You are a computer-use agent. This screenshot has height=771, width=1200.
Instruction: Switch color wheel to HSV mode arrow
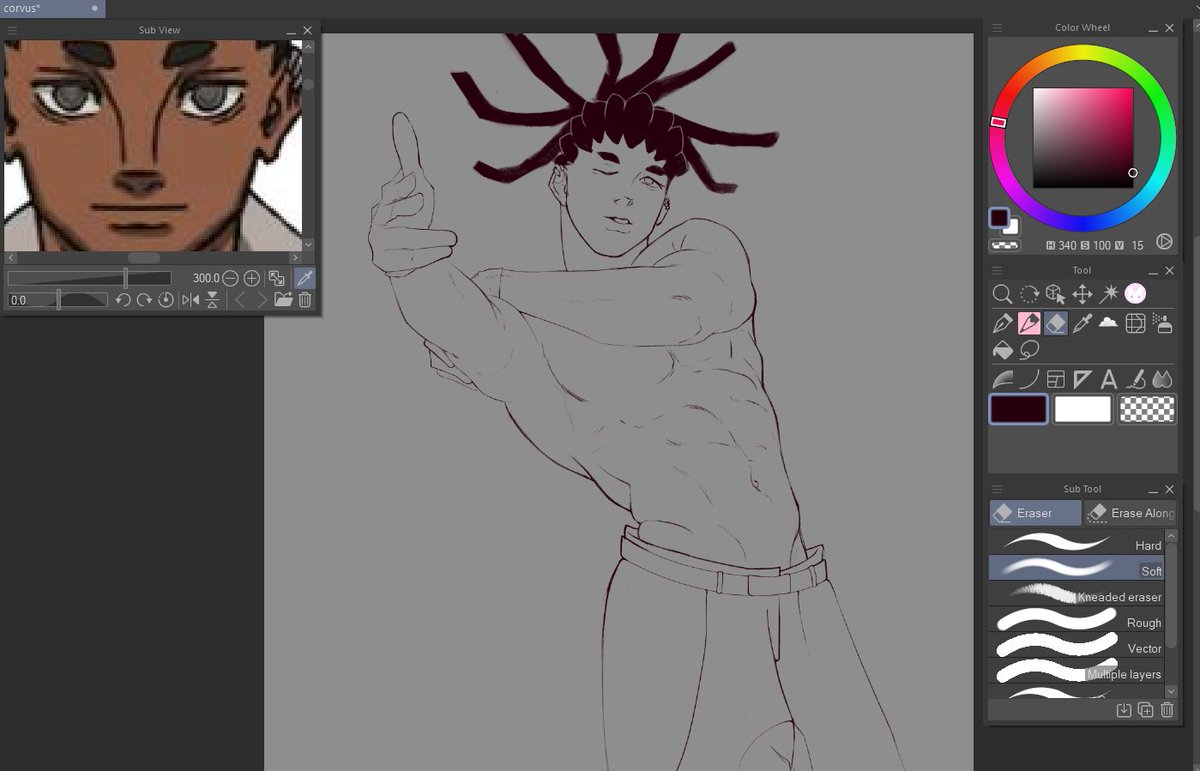click(1164, 242)
